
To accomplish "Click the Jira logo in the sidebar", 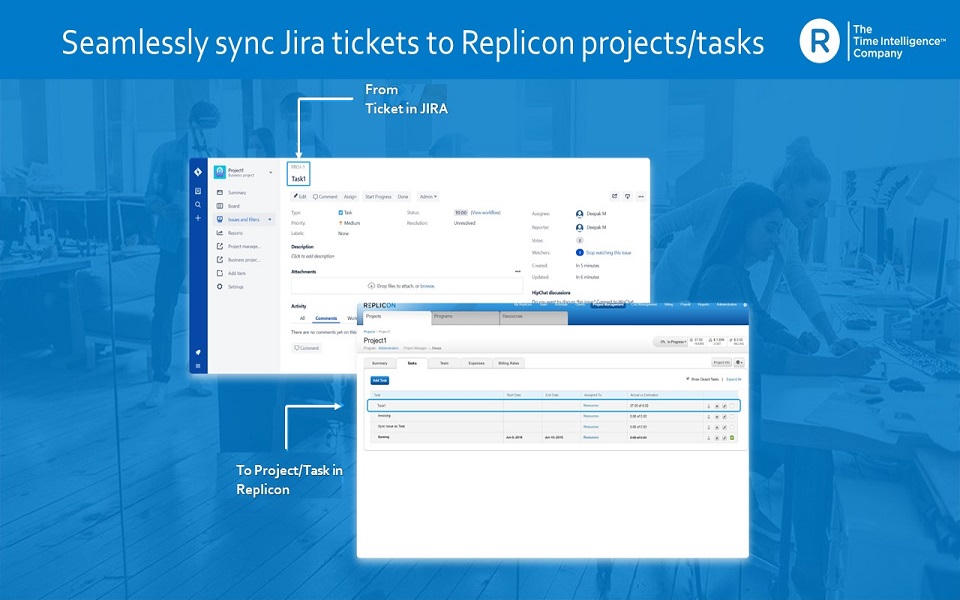I will [198, 172].
